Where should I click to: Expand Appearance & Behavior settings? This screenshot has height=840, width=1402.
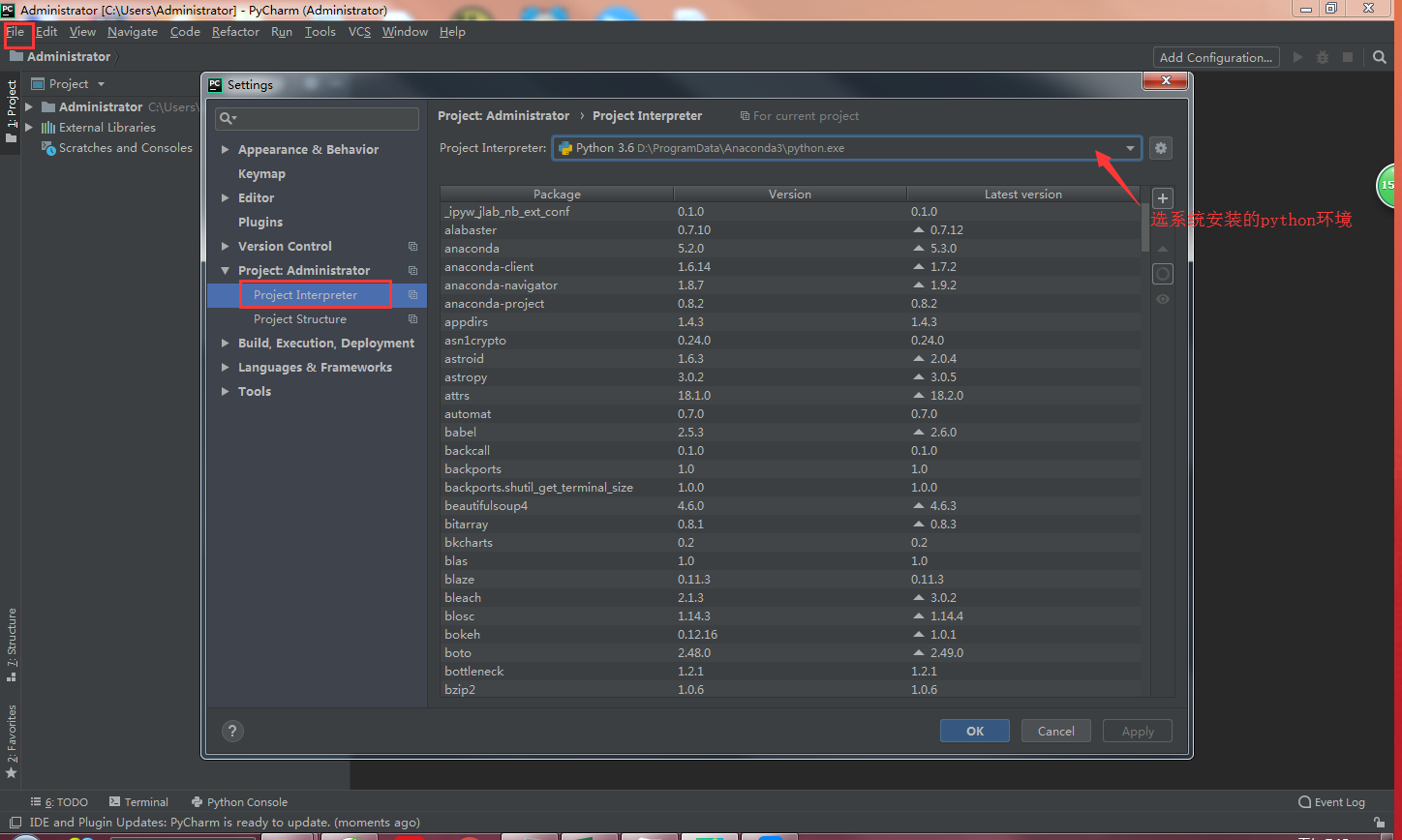pyautogui.click(x=225, y=149)
